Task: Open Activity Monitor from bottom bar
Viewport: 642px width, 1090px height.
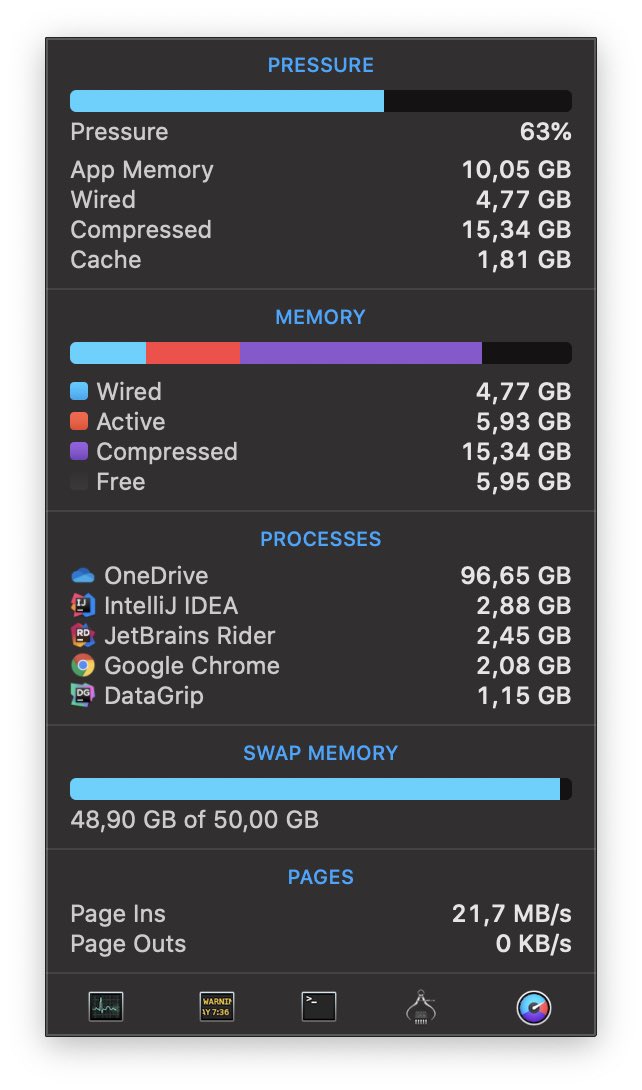Action: click(106, 1006)
